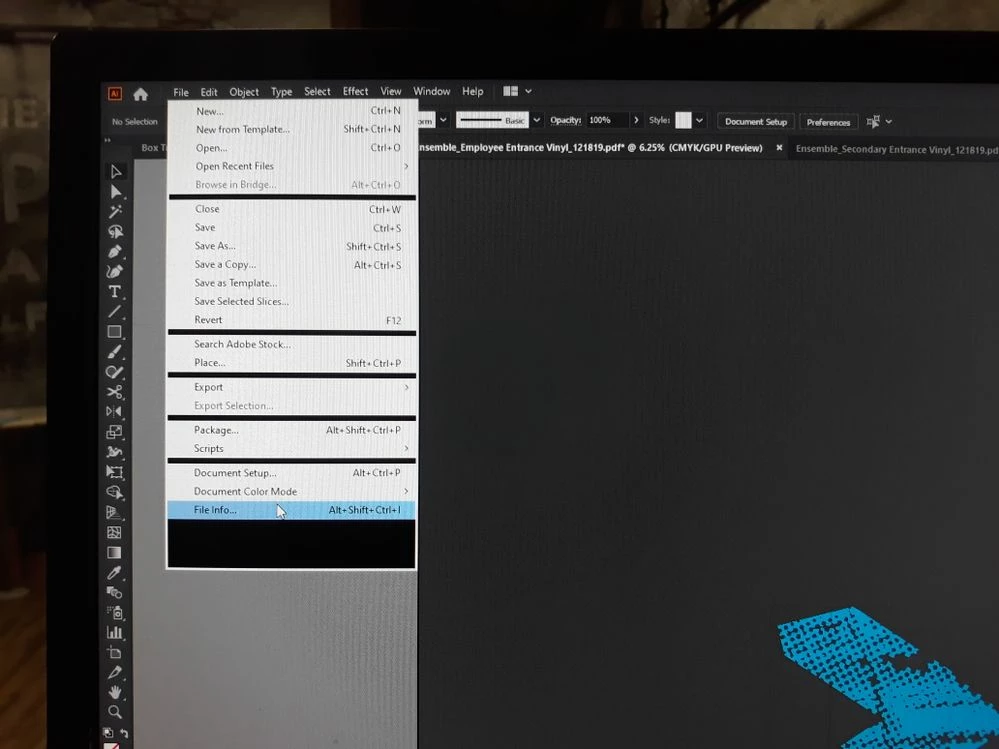Select the Slice tool
This screenshot has height=749, width=999.
point(114,672)
